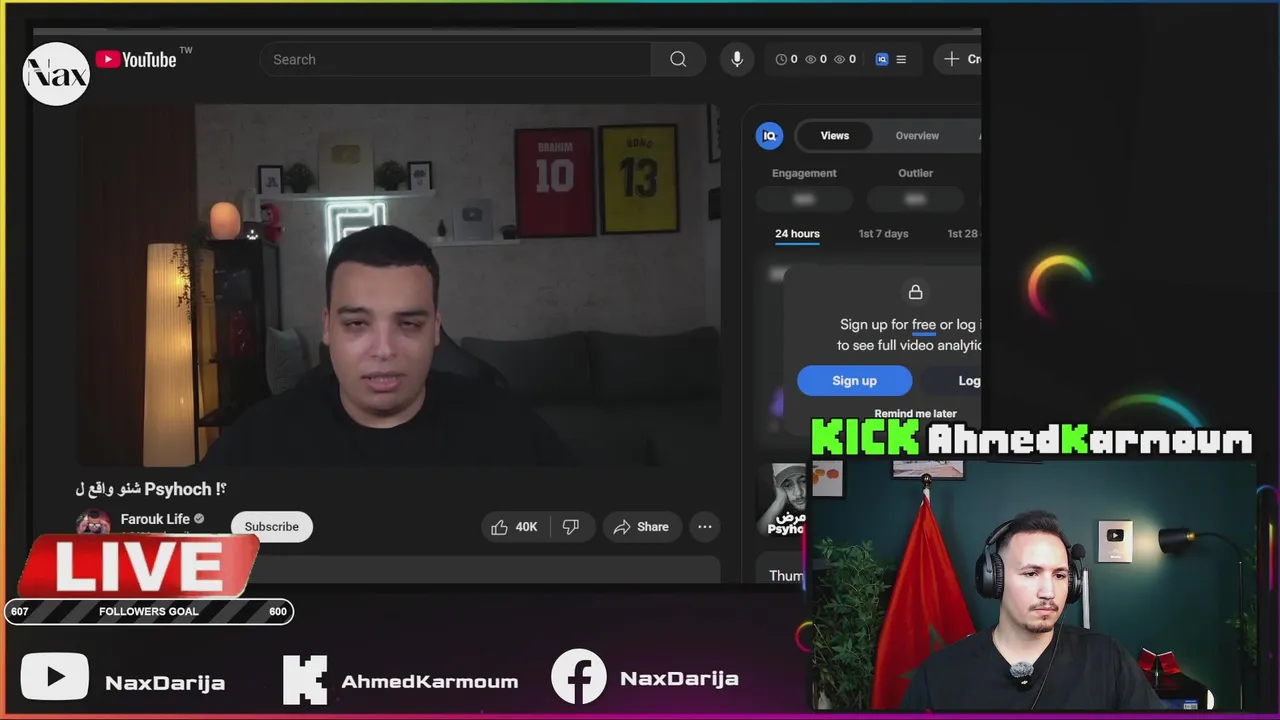Click Sign up for vidIQ analytics

pyautogui.click(x=855, y=381)
